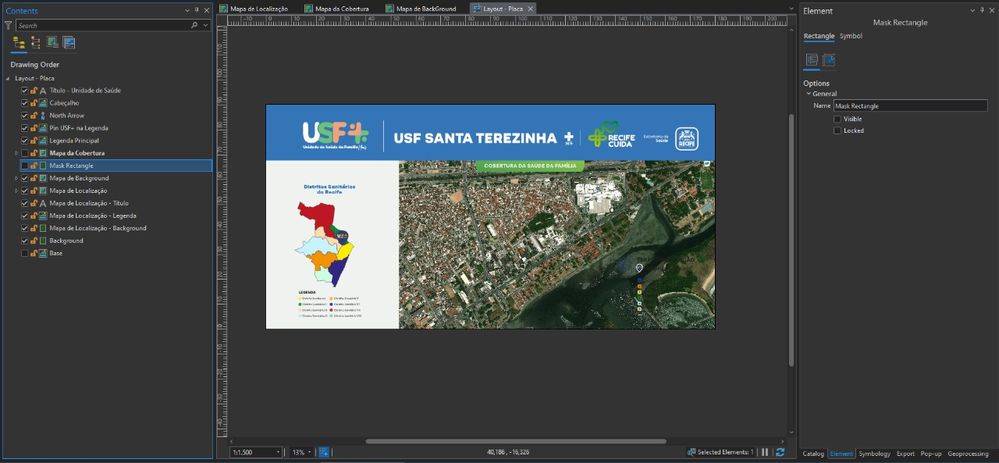Open the Options icon in Element pane
The height and width of the screenshot is (463, 999).
point(812,61)
